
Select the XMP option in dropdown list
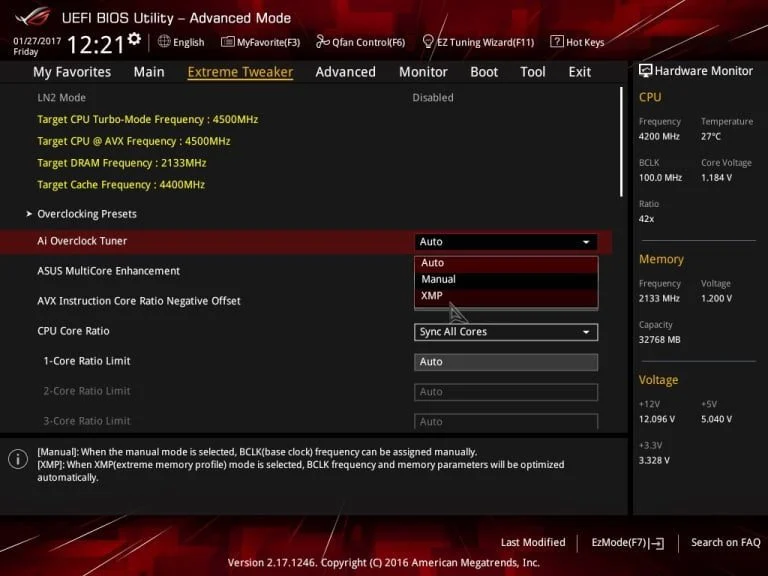[432, 296]
